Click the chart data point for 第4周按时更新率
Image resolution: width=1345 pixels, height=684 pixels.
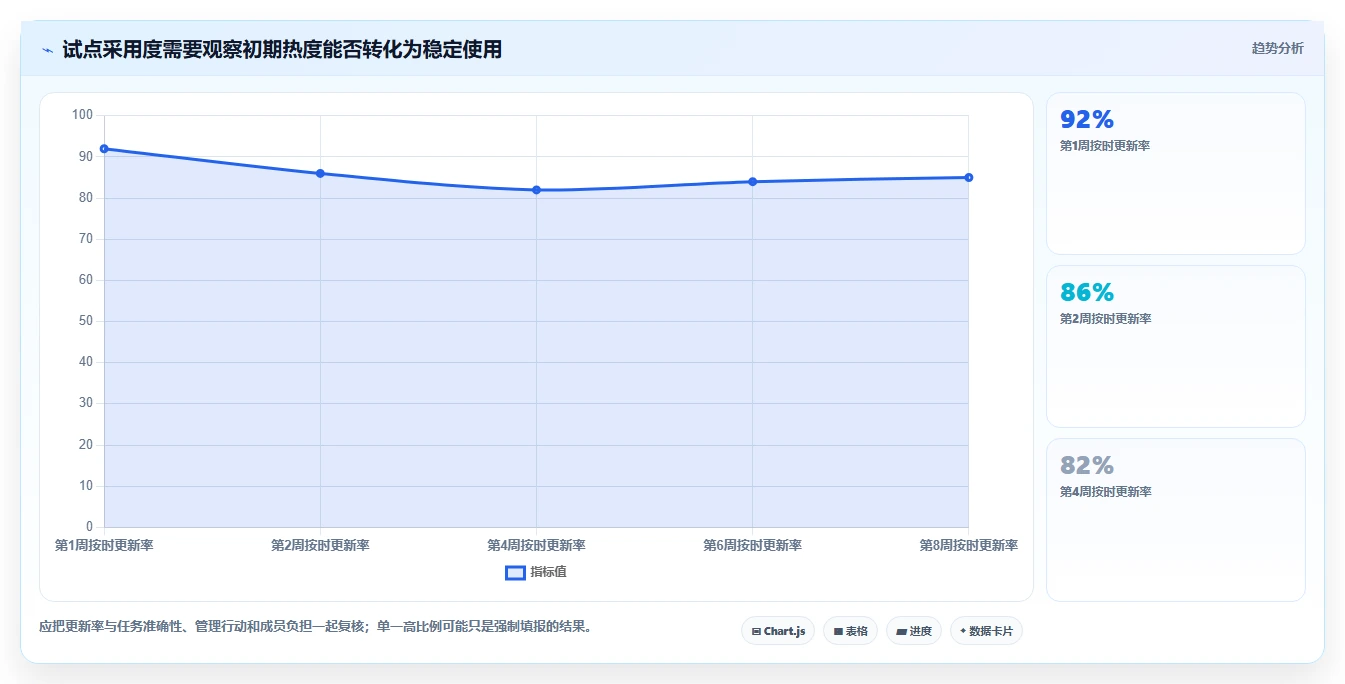point(536,190)
